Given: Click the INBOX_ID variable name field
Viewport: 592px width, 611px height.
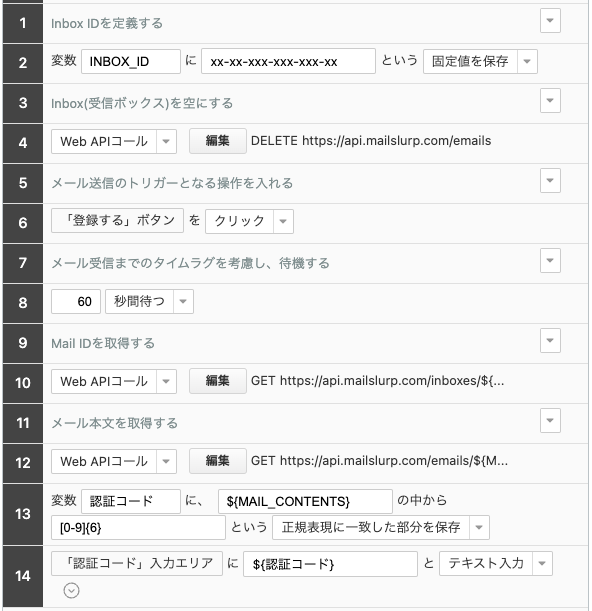Looking at the screenshot, I should point(131,61).
